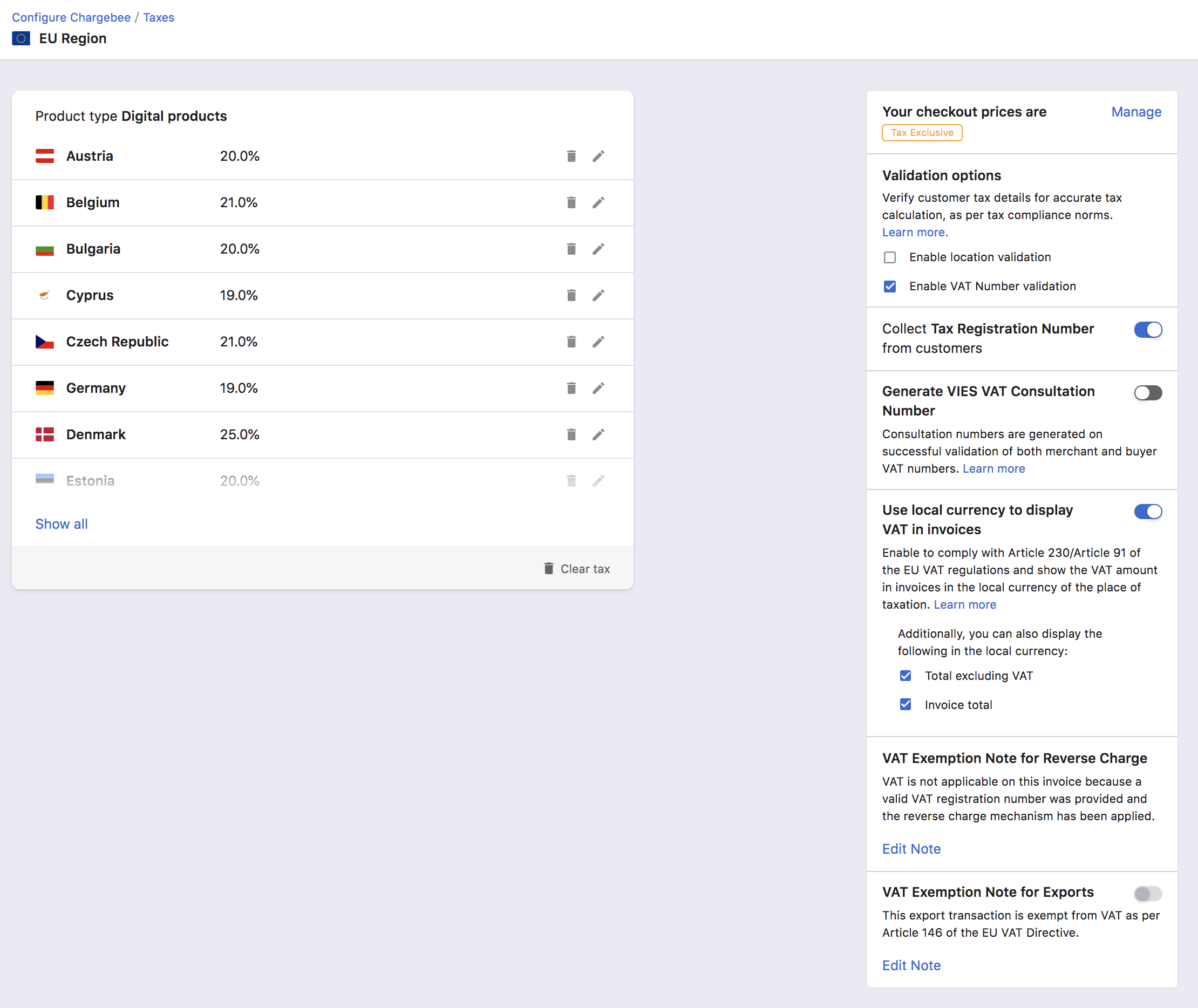Toggle Collect Tax Registration Number switch
Image resolution: width=1198 pixels, height=1008 pixels.
tap(1148, 330)
